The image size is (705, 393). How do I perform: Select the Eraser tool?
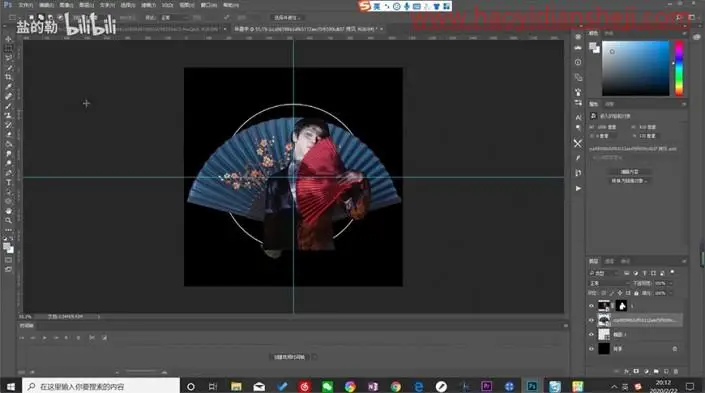tap(8, 134)
